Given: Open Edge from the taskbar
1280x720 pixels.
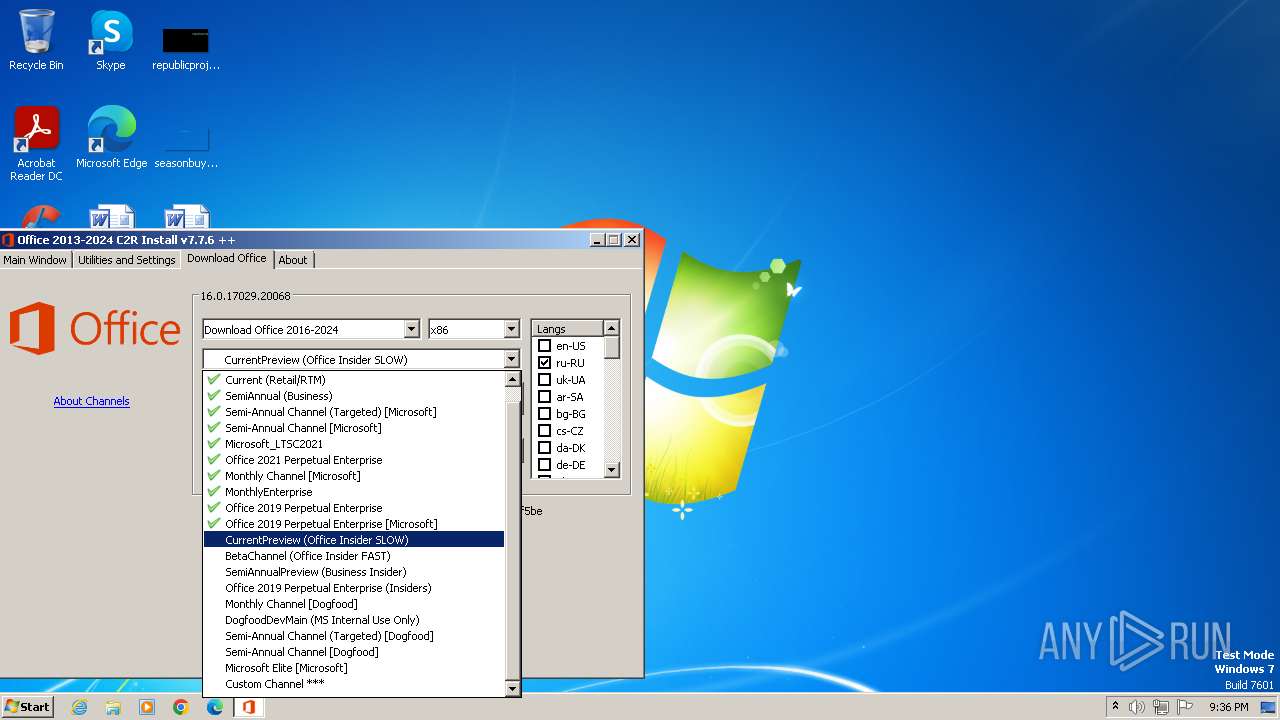Looking at the screenshot, I should click(x=215, y=707).
